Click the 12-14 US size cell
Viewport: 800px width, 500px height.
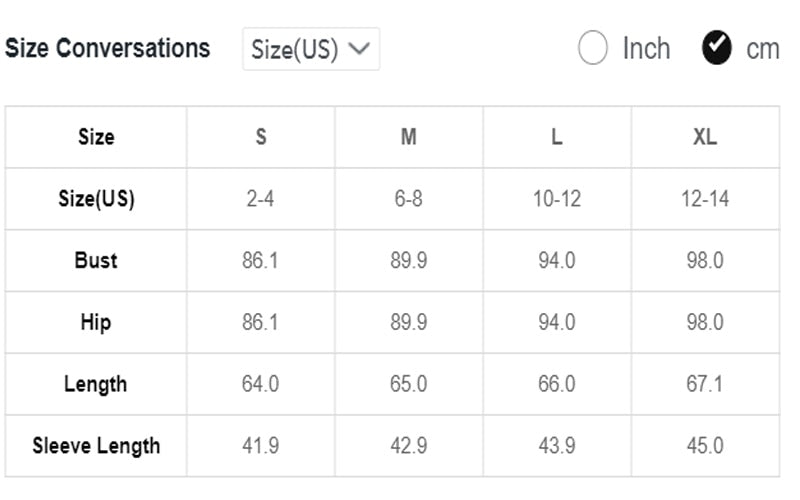[705, 198]
